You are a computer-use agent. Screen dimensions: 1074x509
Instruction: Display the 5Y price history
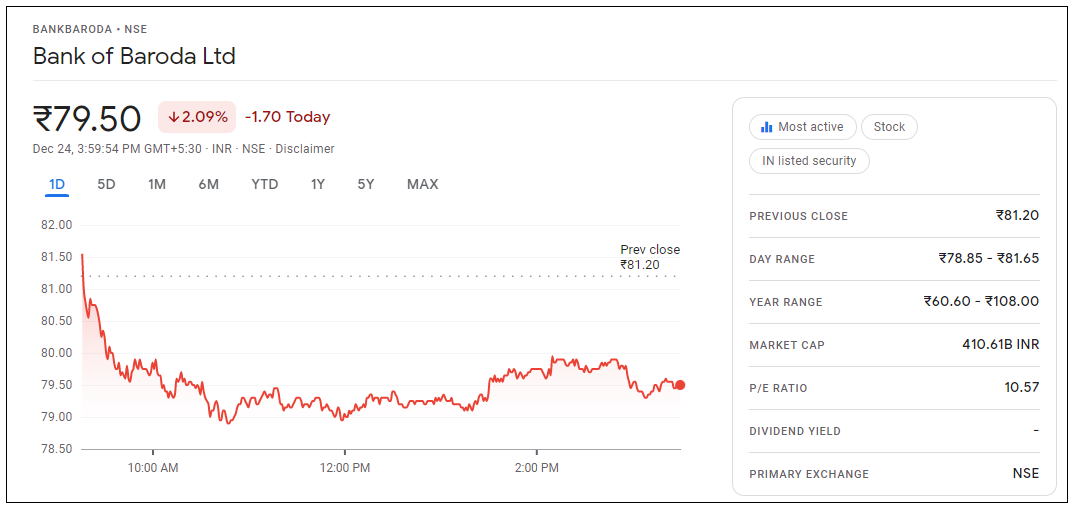[366, 184]
